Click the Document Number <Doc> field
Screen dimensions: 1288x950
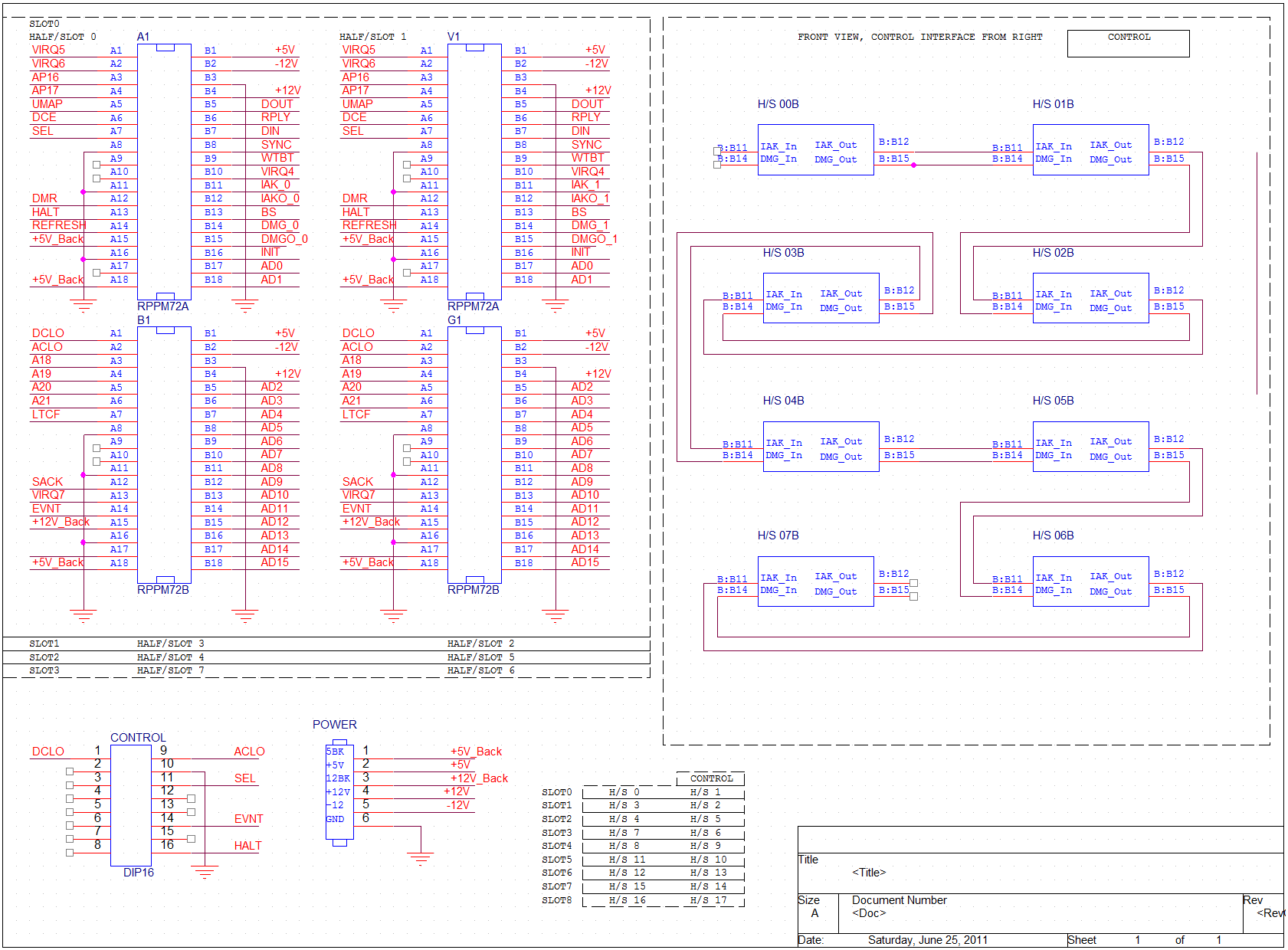[869, 913]
